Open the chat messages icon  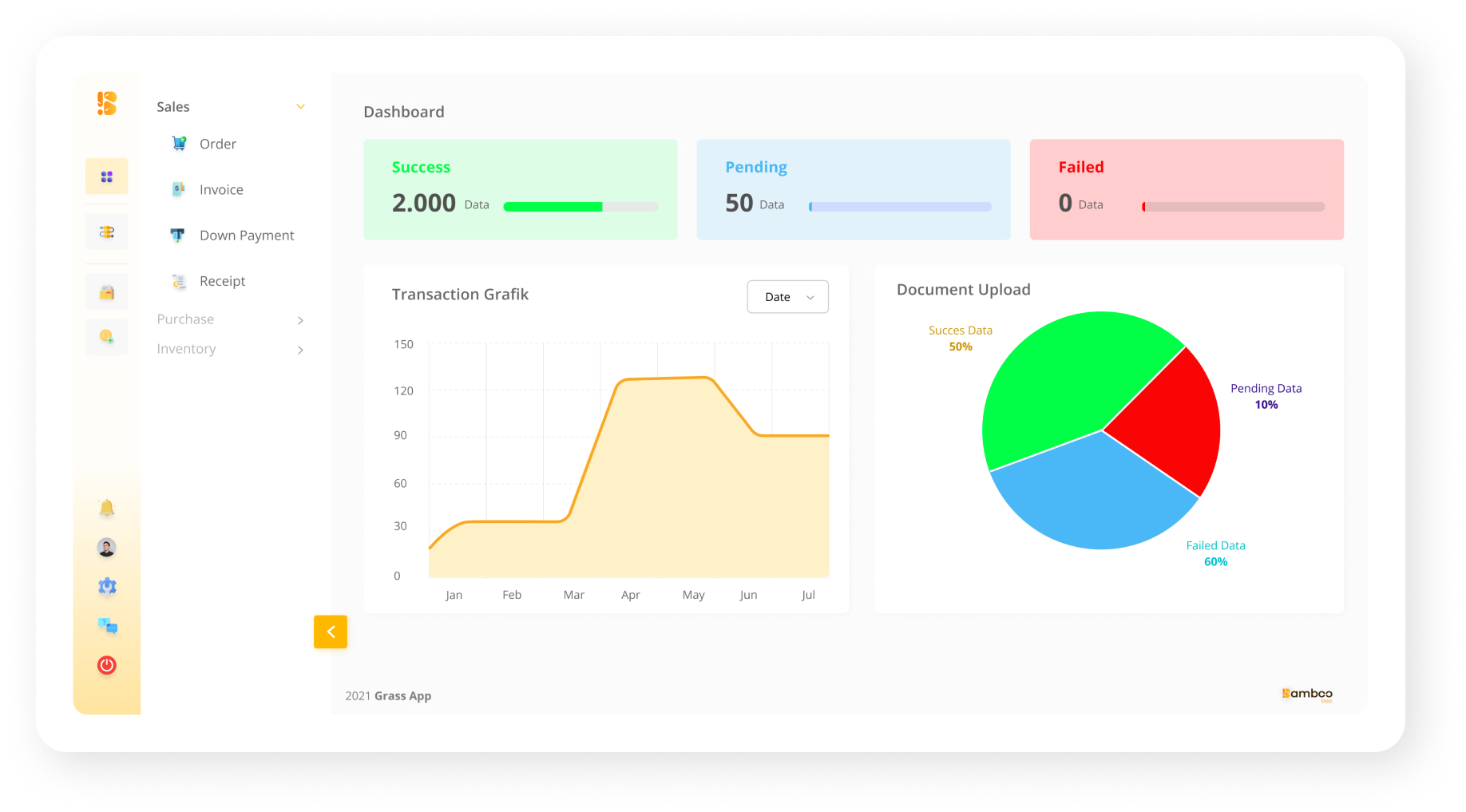pyautogui.click(x=106, y=626)
